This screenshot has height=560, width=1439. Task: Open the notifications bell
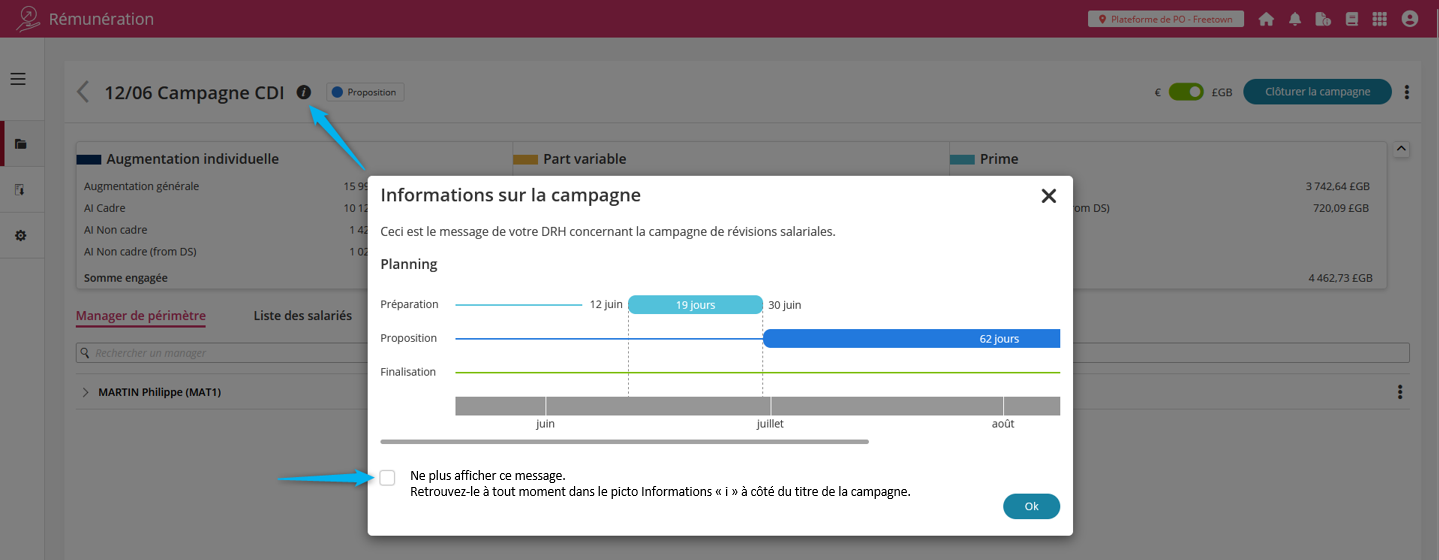point(1295,19)
